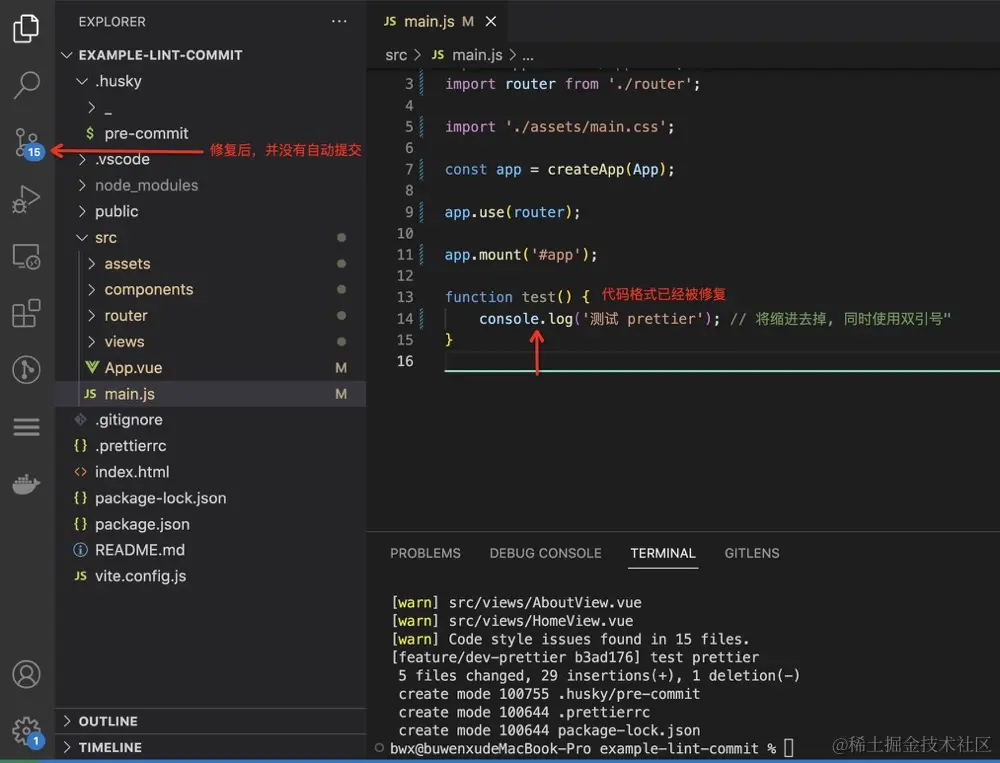Expand the assets folder
The image size is (1000, 763).
(91, 263)
